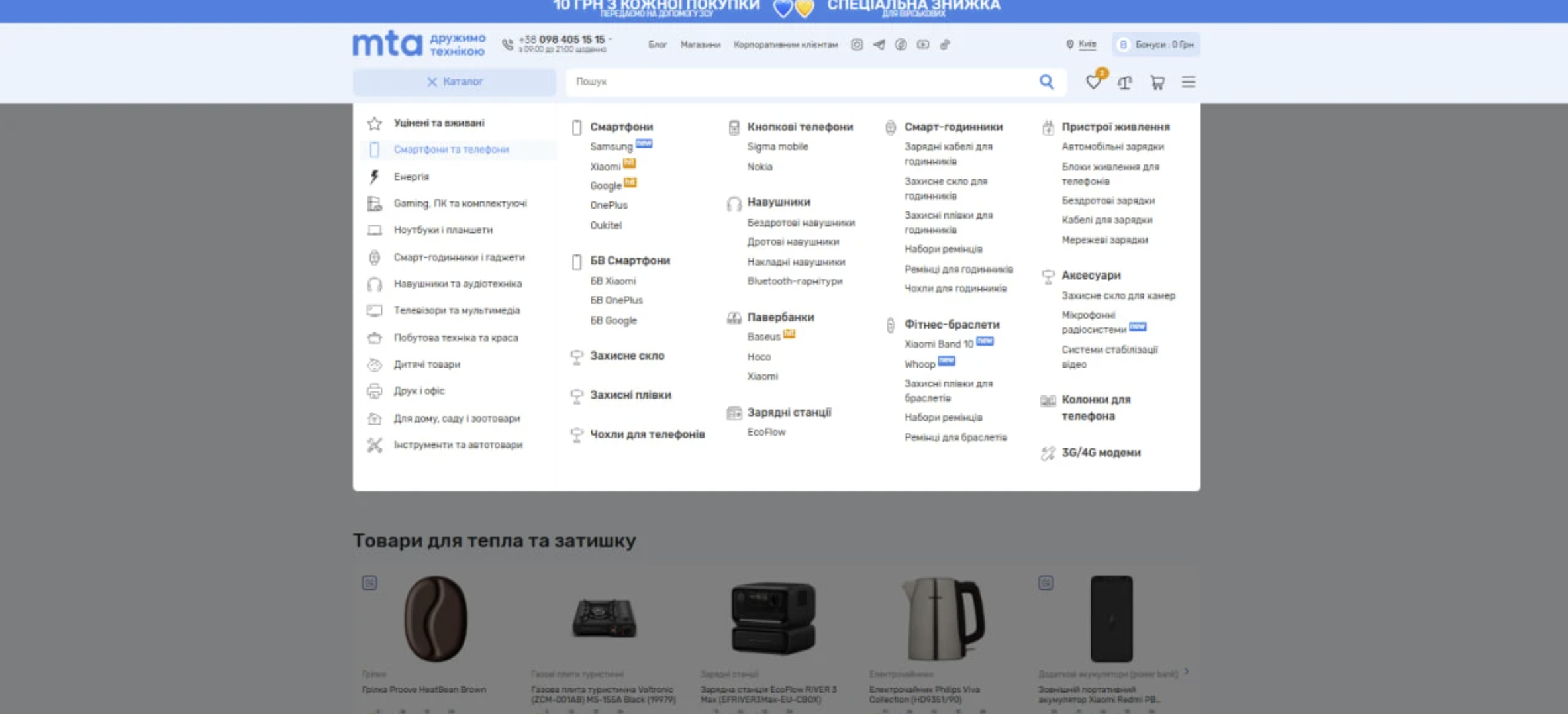1568x714 pixels.
Task: Open Samsung smartphones link
Action: [611, 146]
